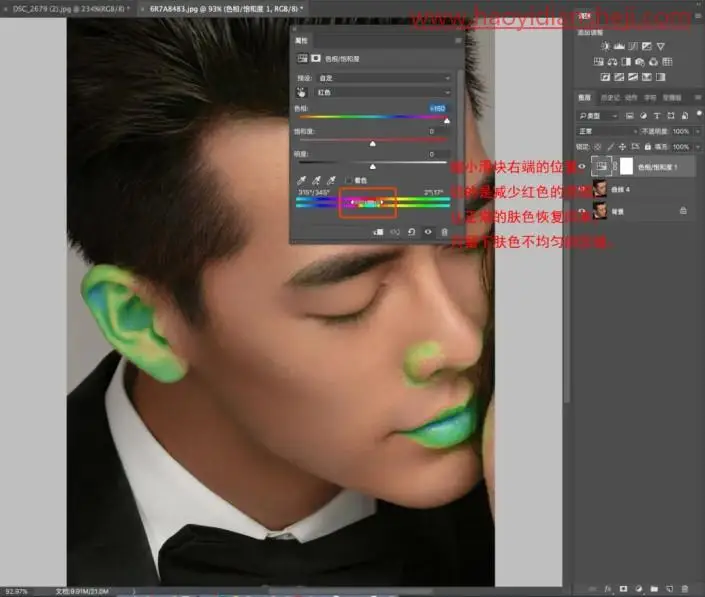Add a Color Balance adjustment (scales icon)
Screen dimensions: 705x597
click(612, 62)
